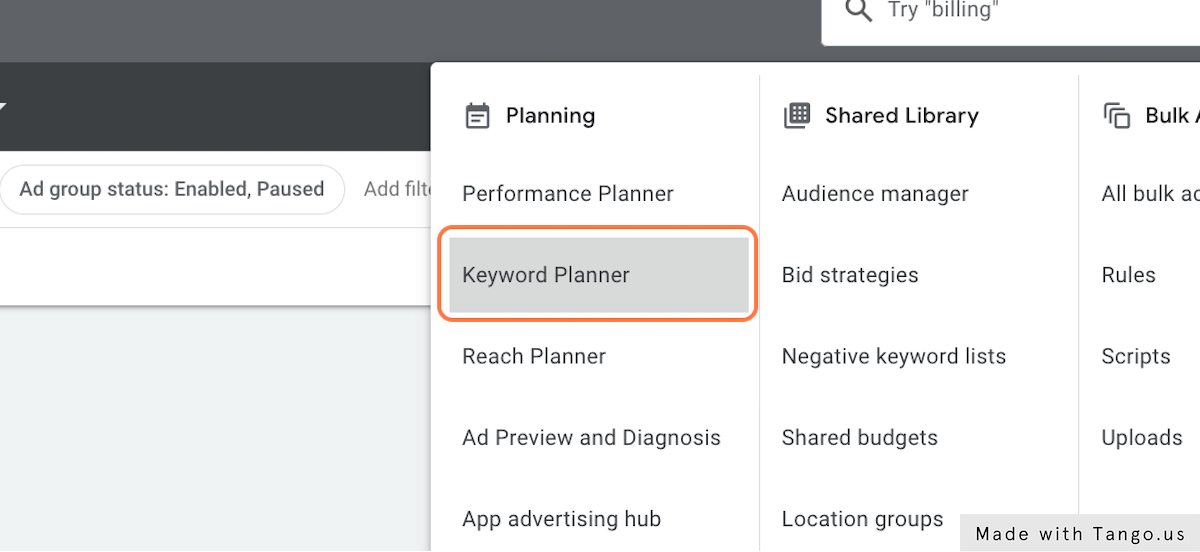The image size is (1200, 552).
Task: Open Location groups
Action: tap(862, 519)
